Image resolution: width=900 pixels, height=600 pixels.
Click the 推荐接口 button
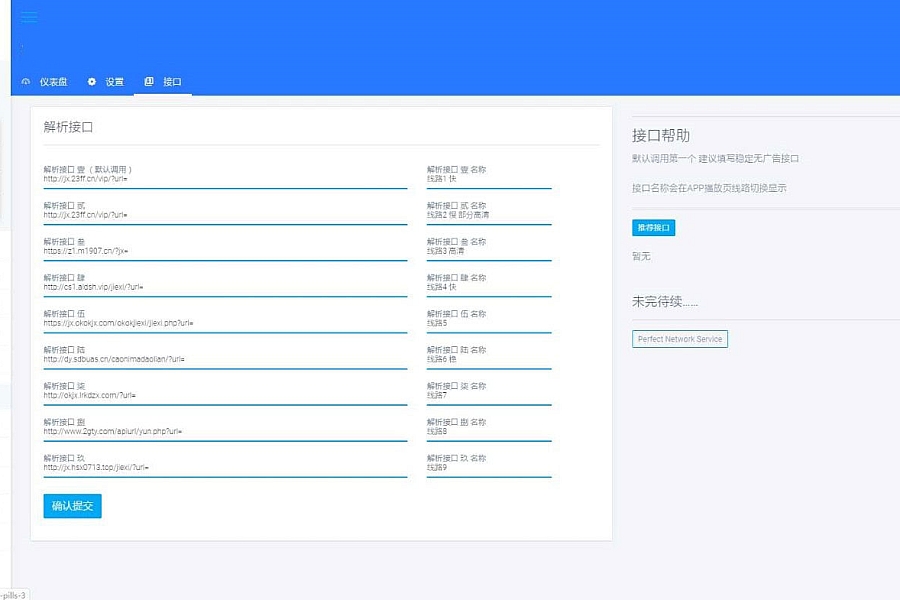[654, 228]
